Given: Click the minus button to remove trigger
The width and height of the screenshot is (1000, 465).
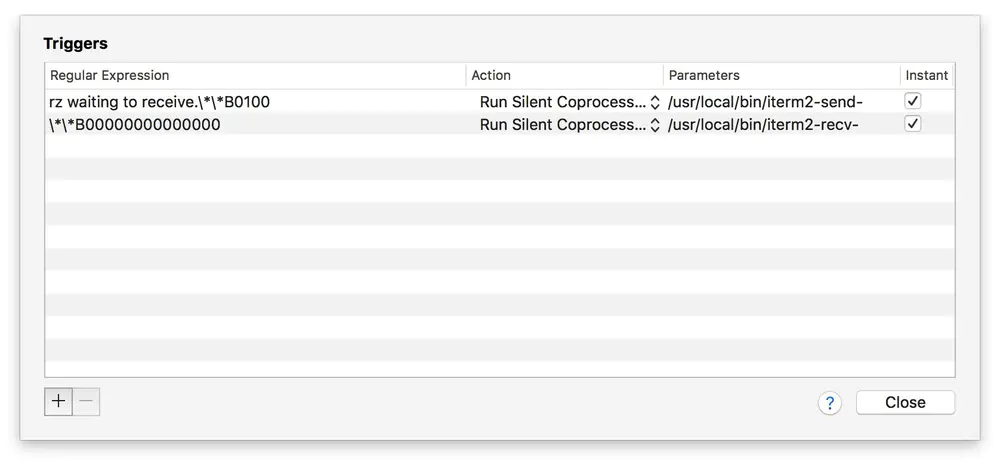Looking at the screenshot, I should (x=86, y=402).
